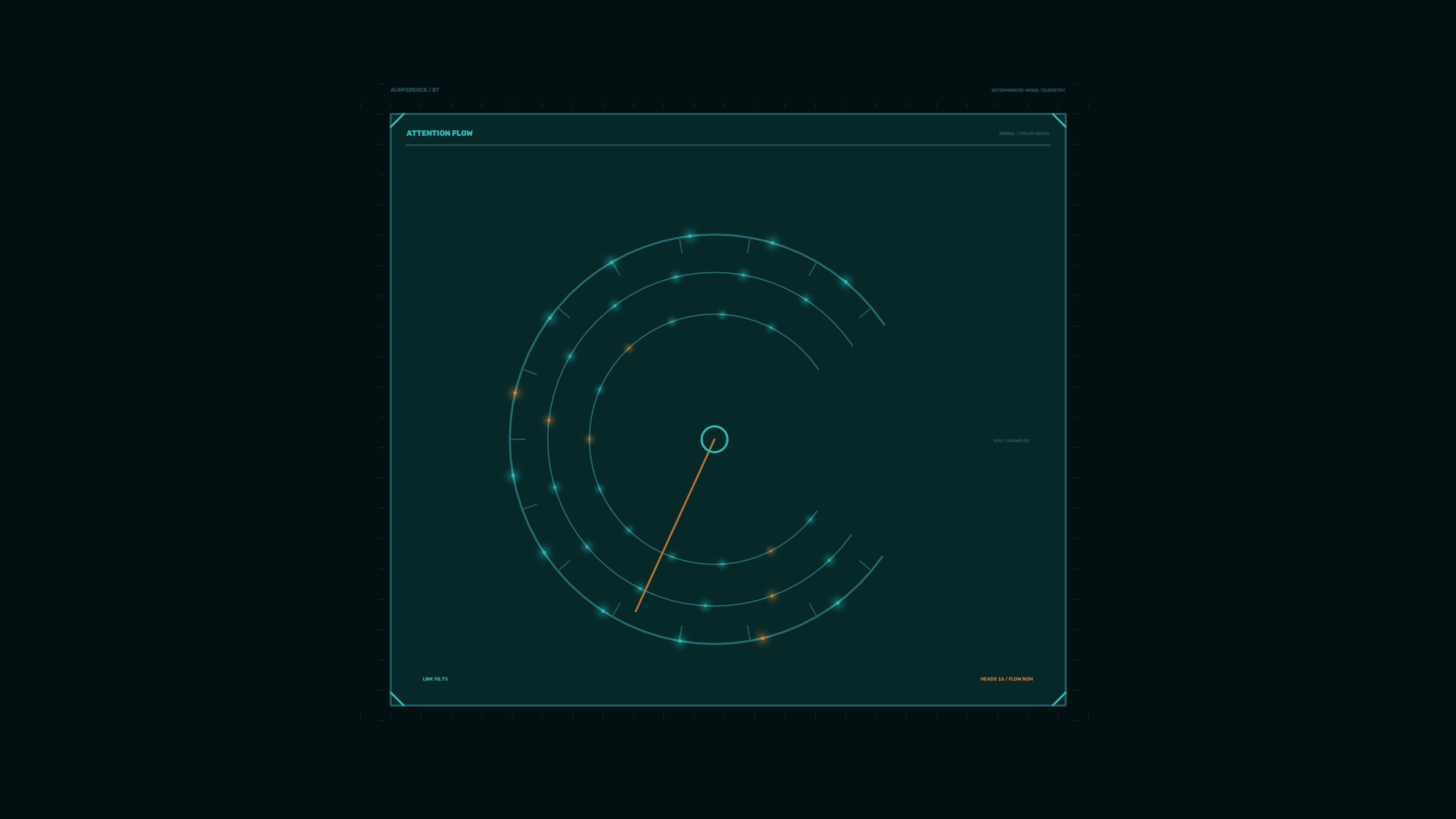Image resolution: width=1456 pixels, height=819 pixels.
Task: Click the AI INFERENCE / 07 header text
Action: pyautogui.click(x=414, y=90)
